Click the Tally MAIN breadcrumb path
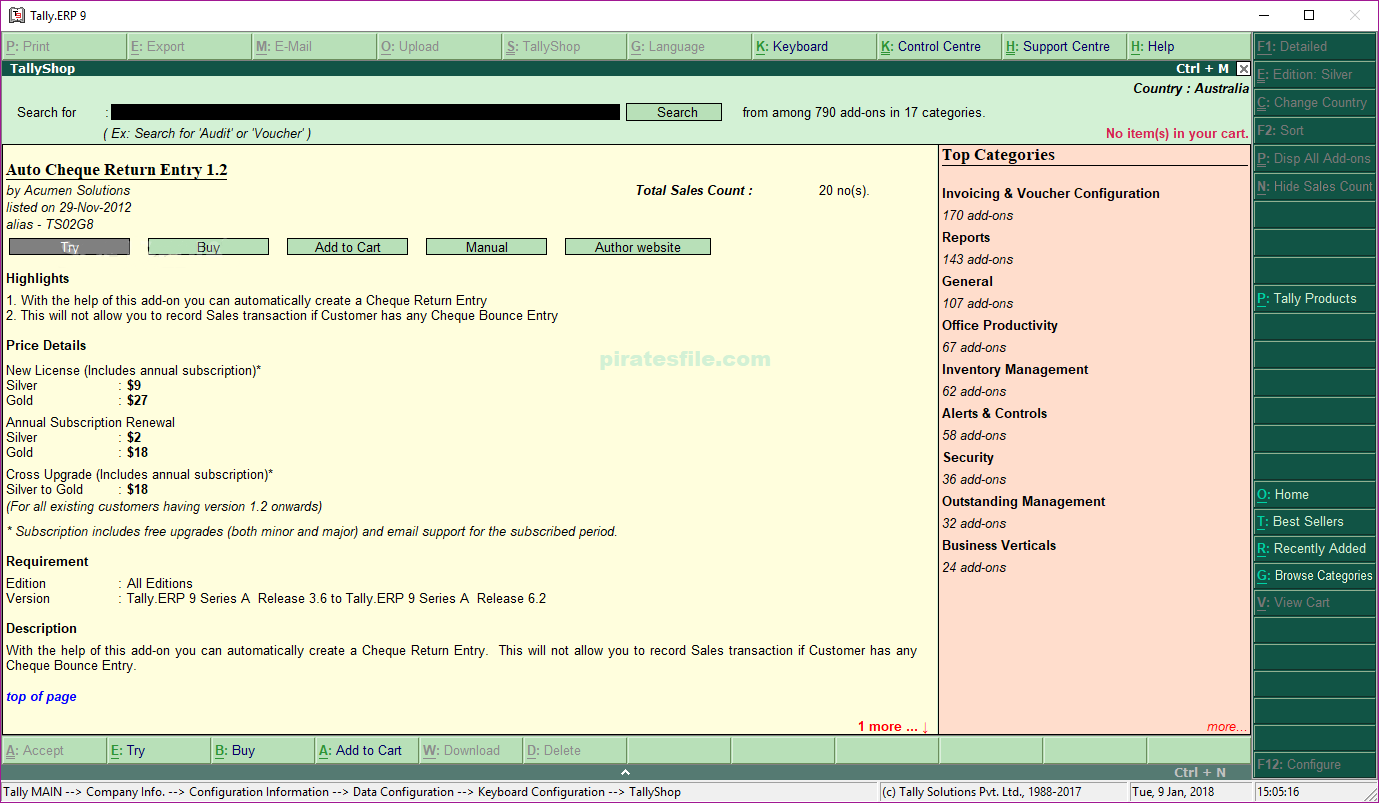1379x803 pixels. click(341, 792)
